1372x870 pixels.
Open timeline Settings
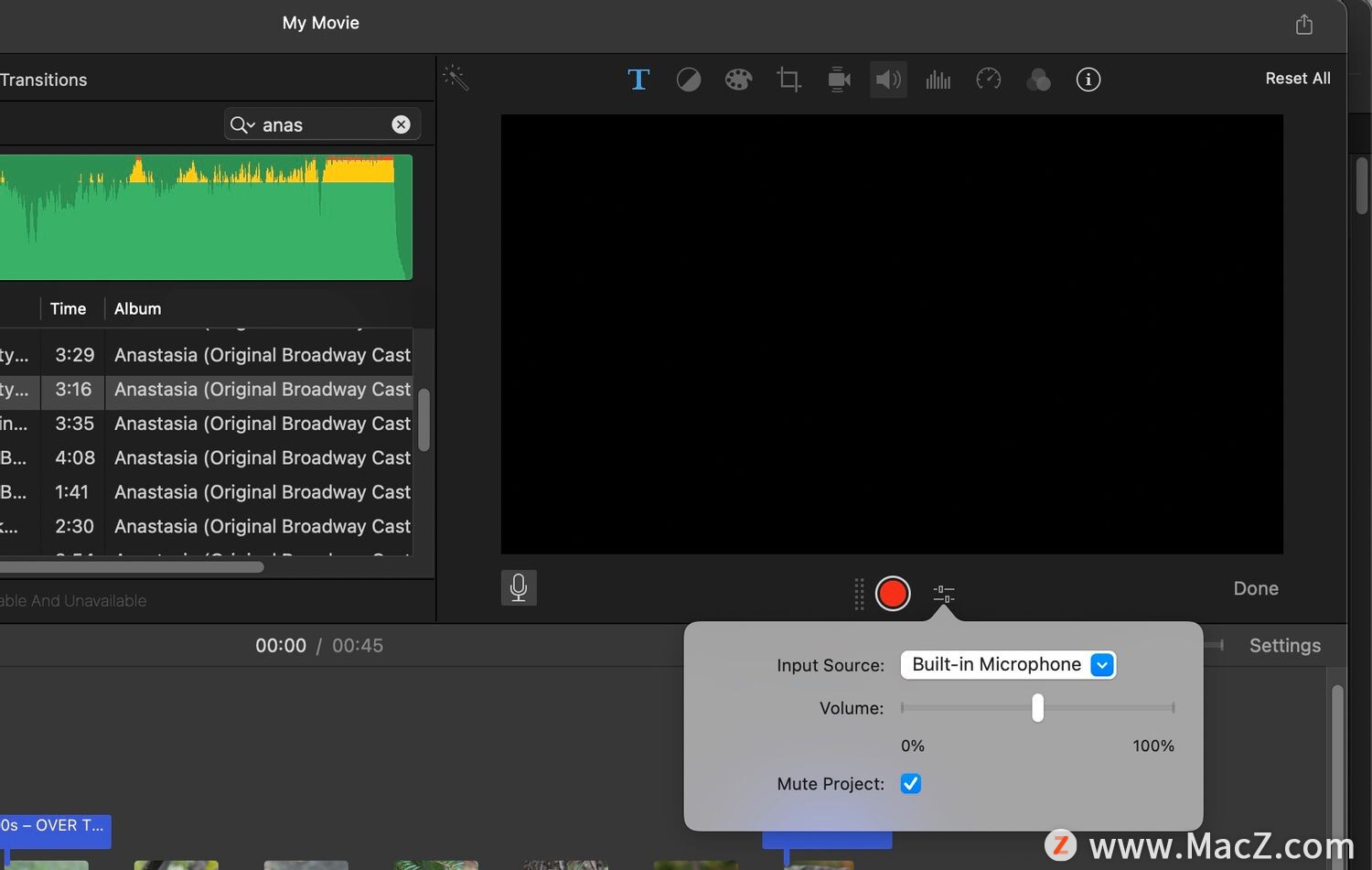(1285, 645)
